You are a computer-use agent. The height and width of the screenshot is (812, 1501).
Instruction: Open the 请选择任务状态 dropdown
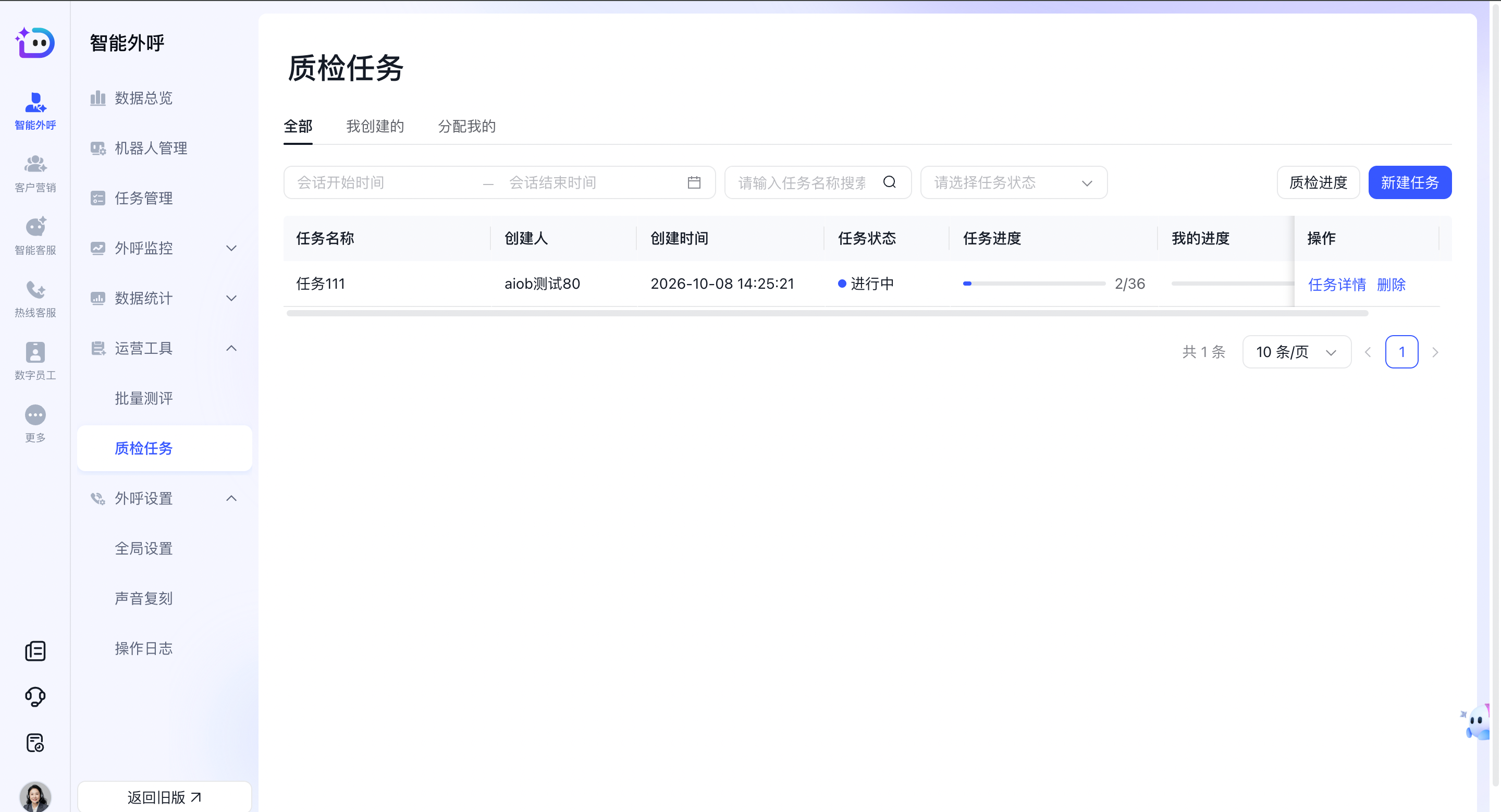coord(1013,182)
